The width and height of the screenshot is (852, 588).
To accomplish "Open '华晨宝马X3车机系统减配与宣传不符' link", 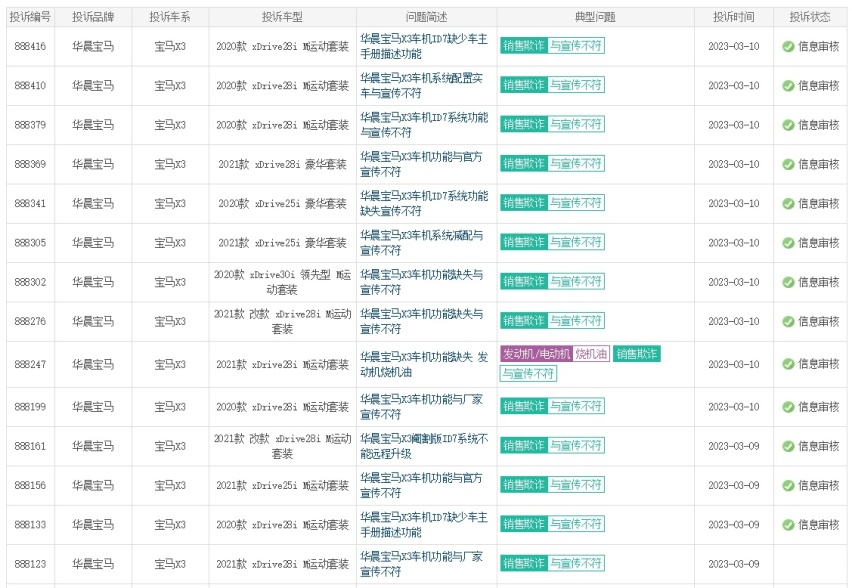I will click(421, 242).
